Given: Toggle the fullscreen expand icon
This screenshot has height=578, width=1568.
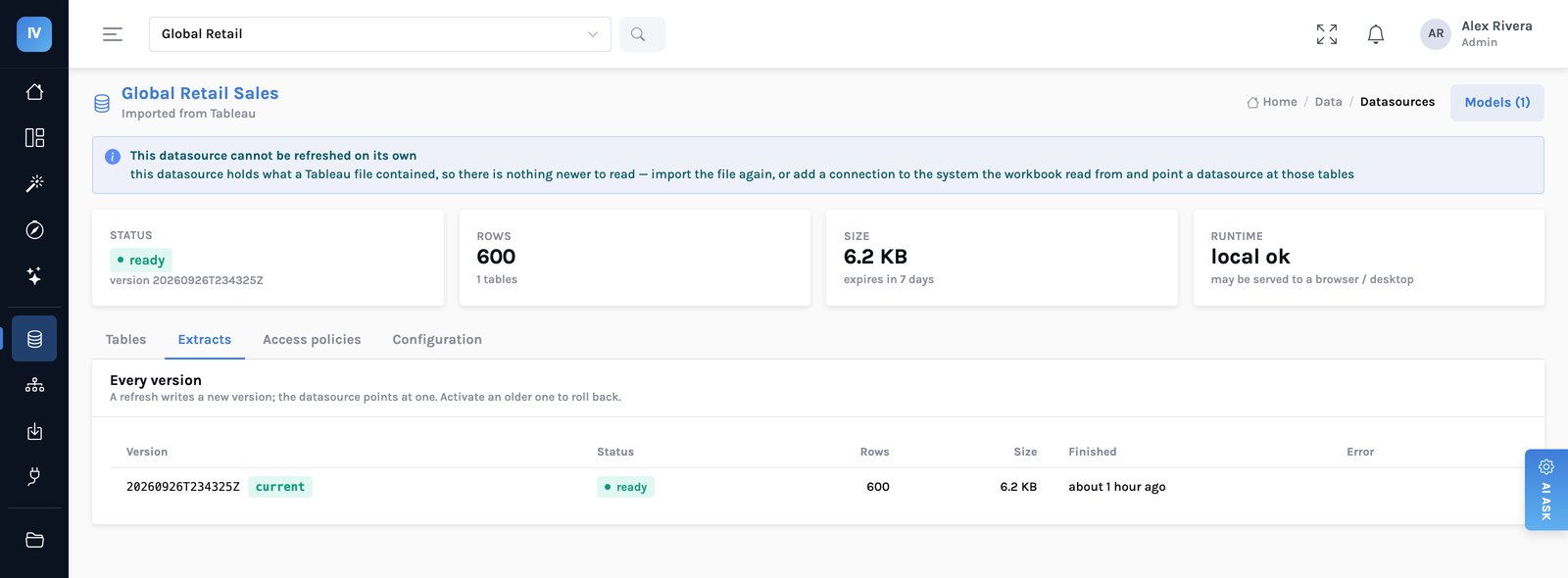Looking at the screenshot, I should pos(1327,34).
